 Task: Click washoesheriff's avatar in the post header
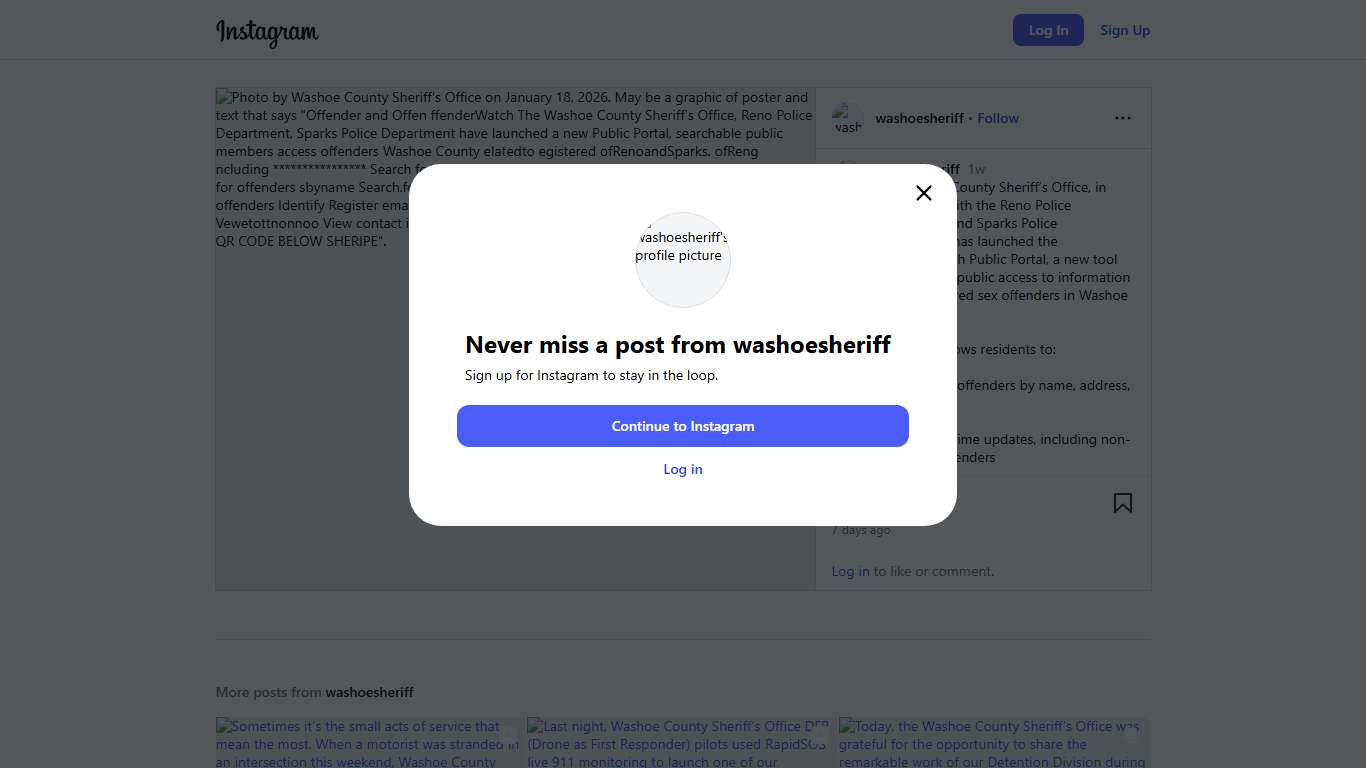coord(848,119)
